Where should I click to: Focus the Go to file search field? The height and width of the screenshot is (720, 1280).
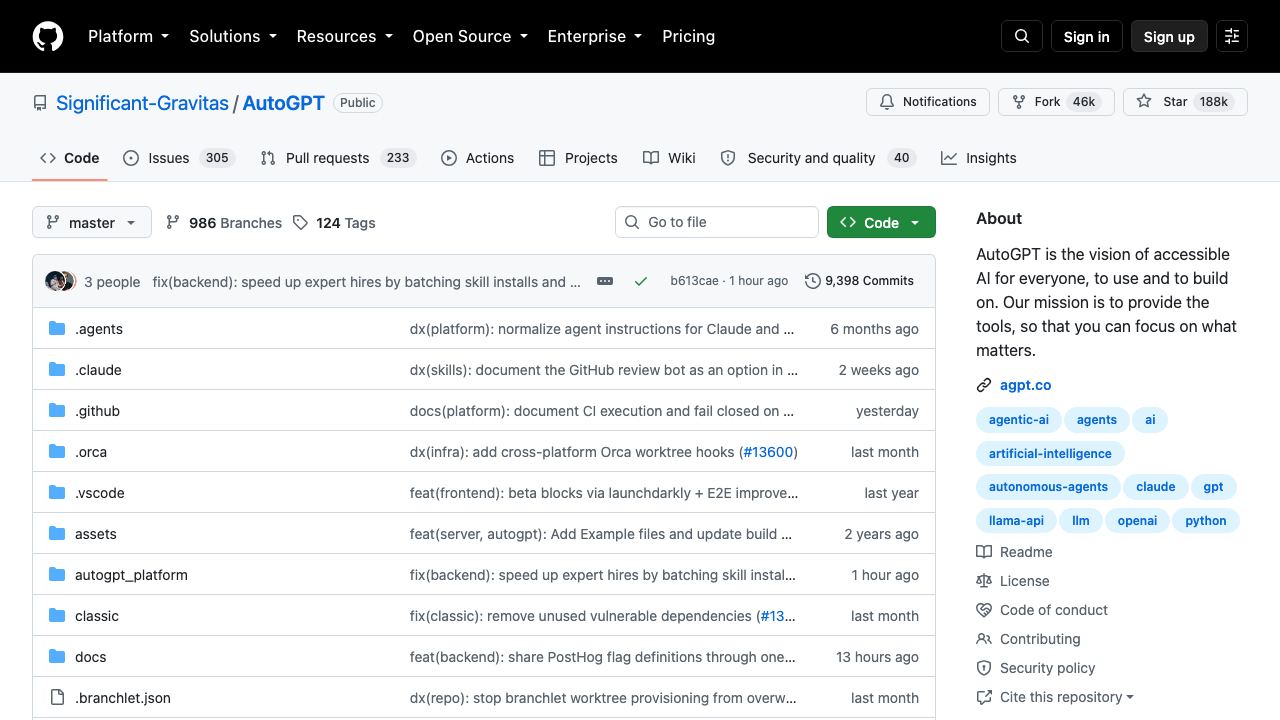click(x=717, y=222)
